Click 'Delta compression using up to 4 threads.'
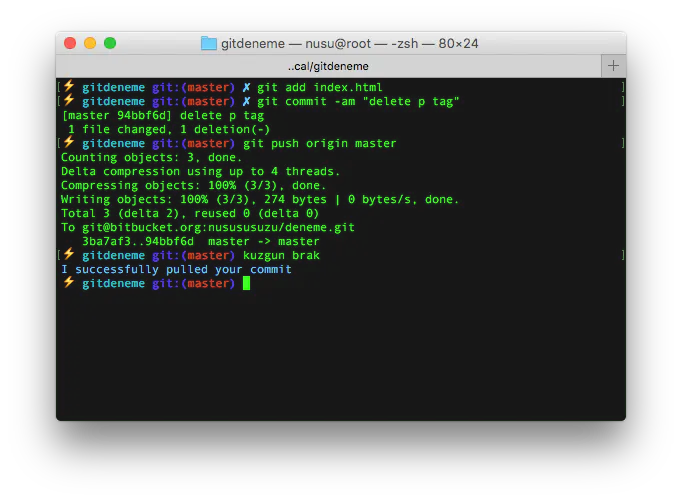 201,171
